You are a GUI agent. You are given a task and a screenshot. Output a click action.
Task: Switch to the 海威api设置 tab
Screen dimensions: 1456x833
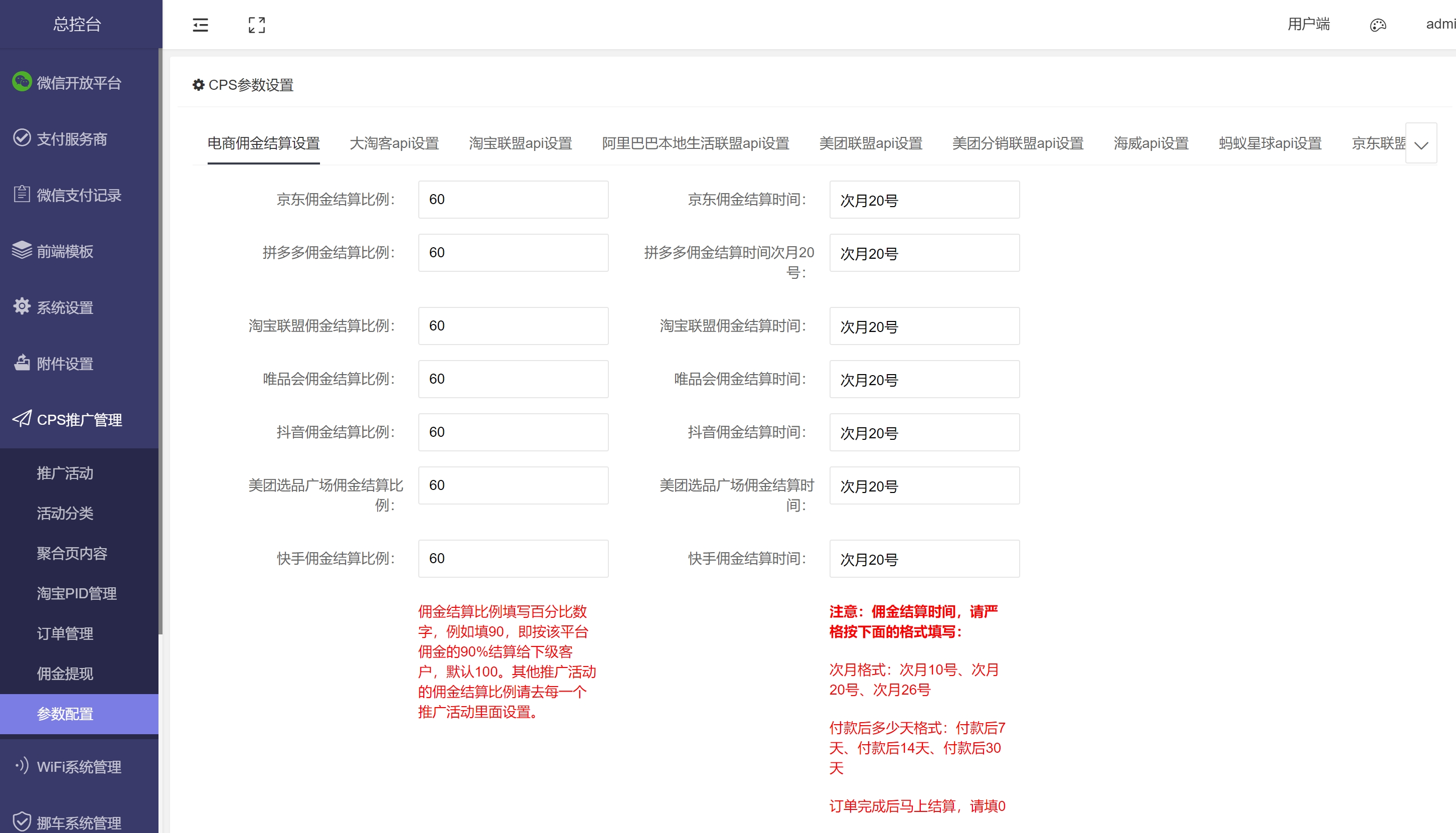click(x=1152, y=143)
